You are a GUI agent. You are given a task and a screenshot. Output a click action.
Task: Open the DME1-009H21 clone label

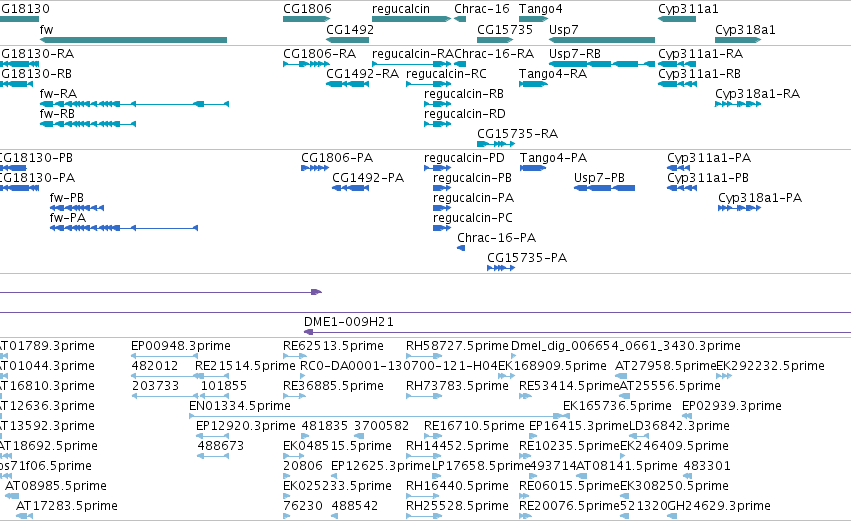point(349,322)
